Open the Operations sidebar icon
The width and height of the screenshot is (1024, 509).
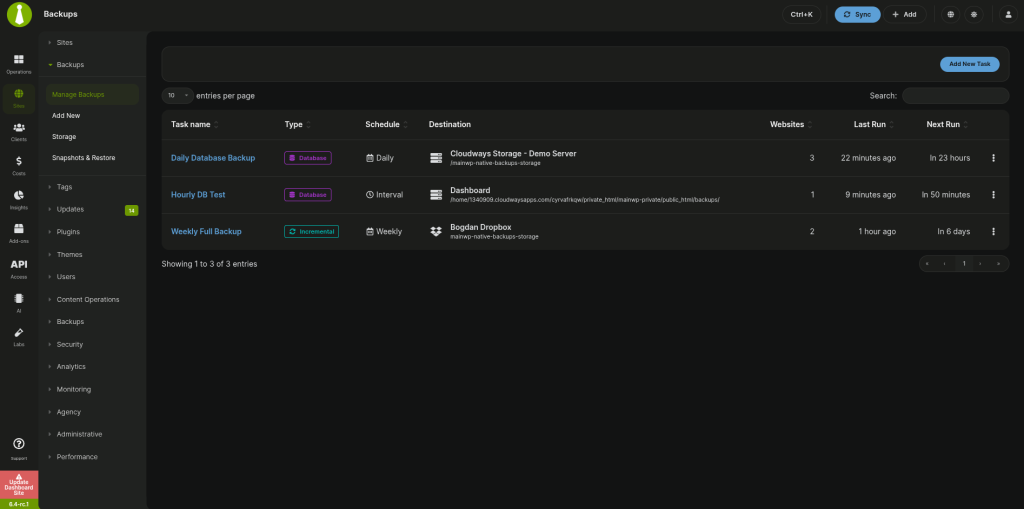pyautogui.click(x=19, y=64)
